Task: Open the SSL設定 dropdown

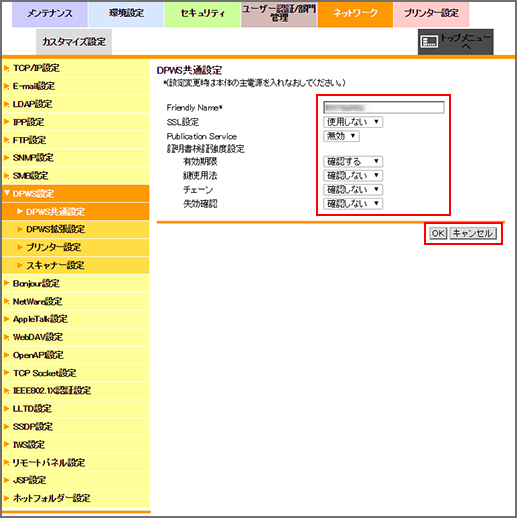Action: (x=353, y=122)
